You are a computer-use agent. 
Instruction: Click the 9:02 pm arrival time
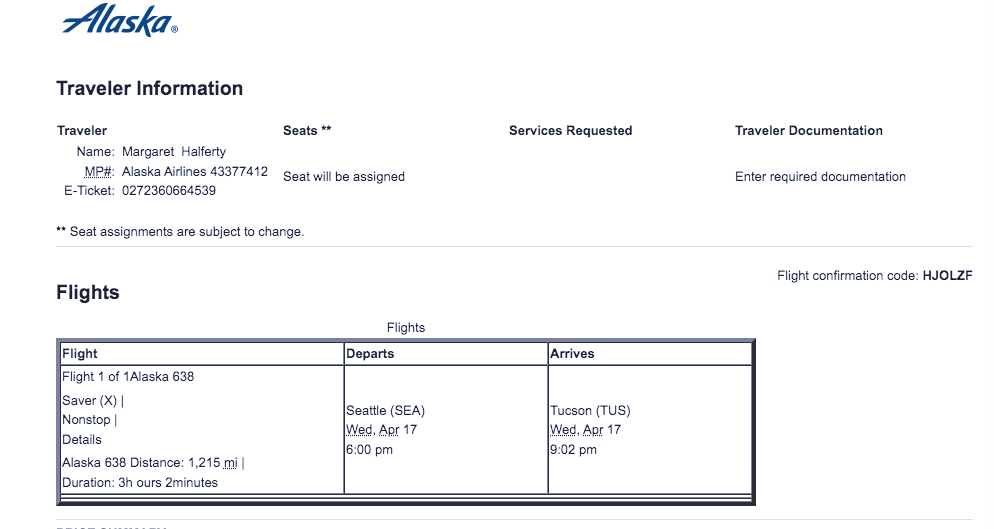pos(573,450)
